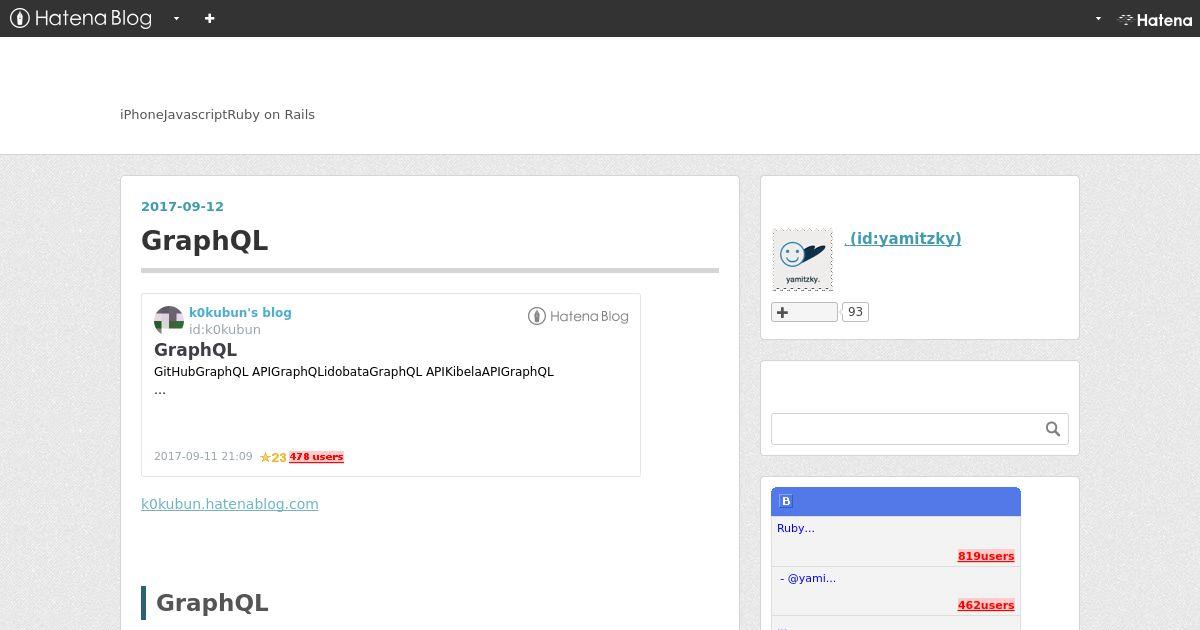
Task: Open the Ruby... bookmark entry
Action: coord(796,528)
